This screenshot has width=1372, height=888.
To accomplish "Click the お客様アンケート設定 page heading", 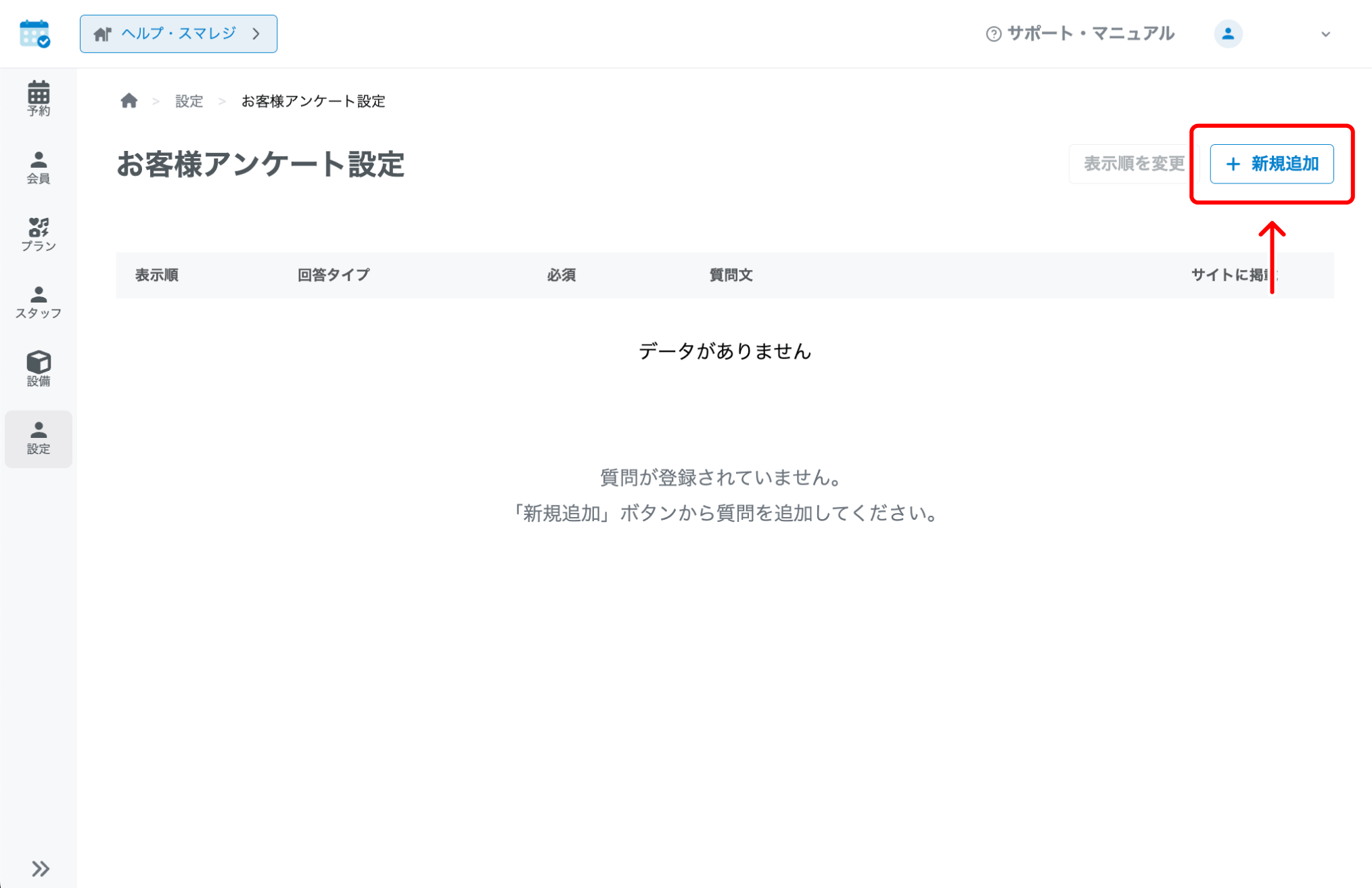I will point(260,164).
